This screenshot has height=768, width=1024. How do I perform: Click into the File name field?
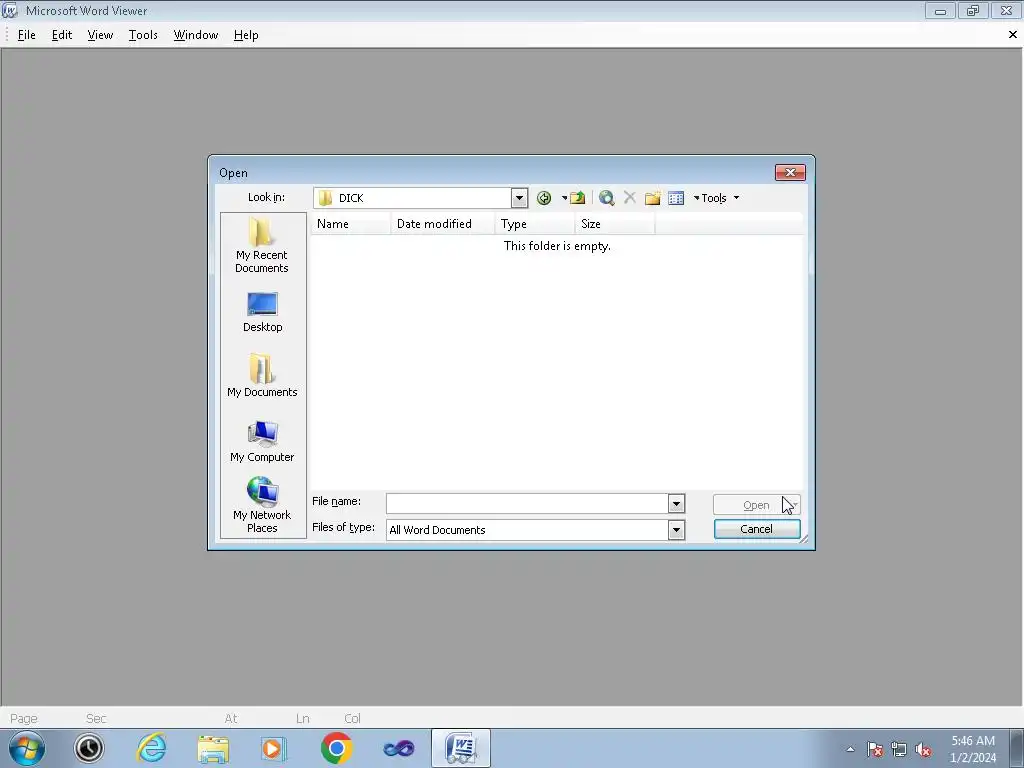(527, 504)
